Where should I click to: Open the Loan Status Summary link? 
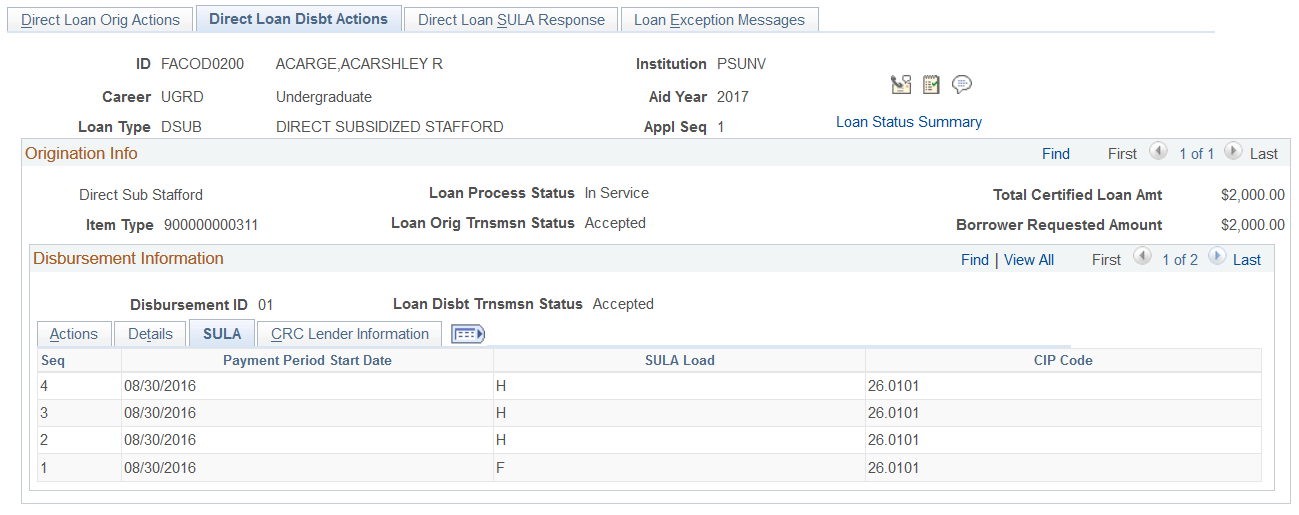pyautogui.click(x=908, y=122)
